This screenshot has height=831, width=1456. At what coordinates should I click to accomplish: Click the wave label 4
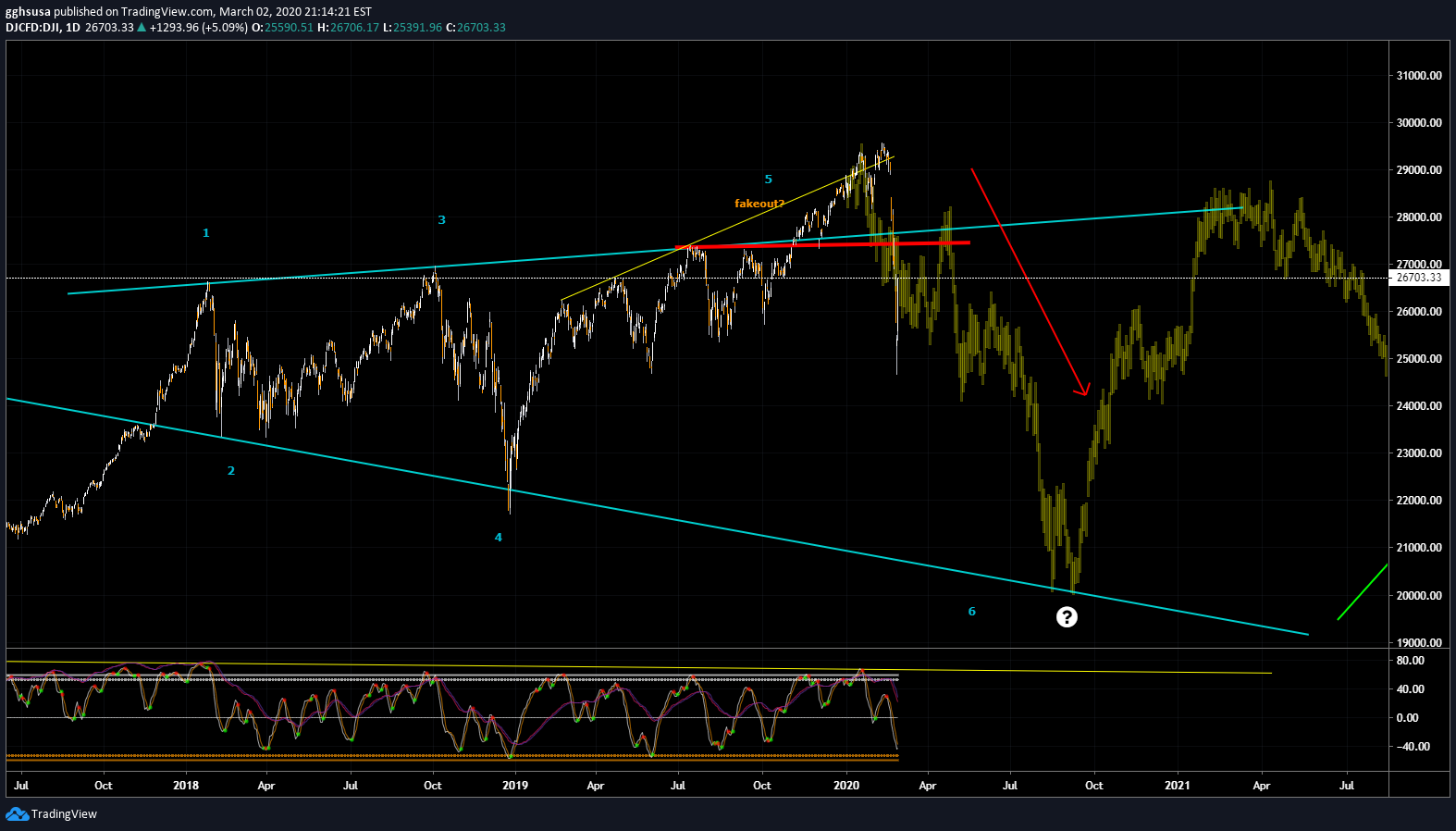click(x=499, y=538)
